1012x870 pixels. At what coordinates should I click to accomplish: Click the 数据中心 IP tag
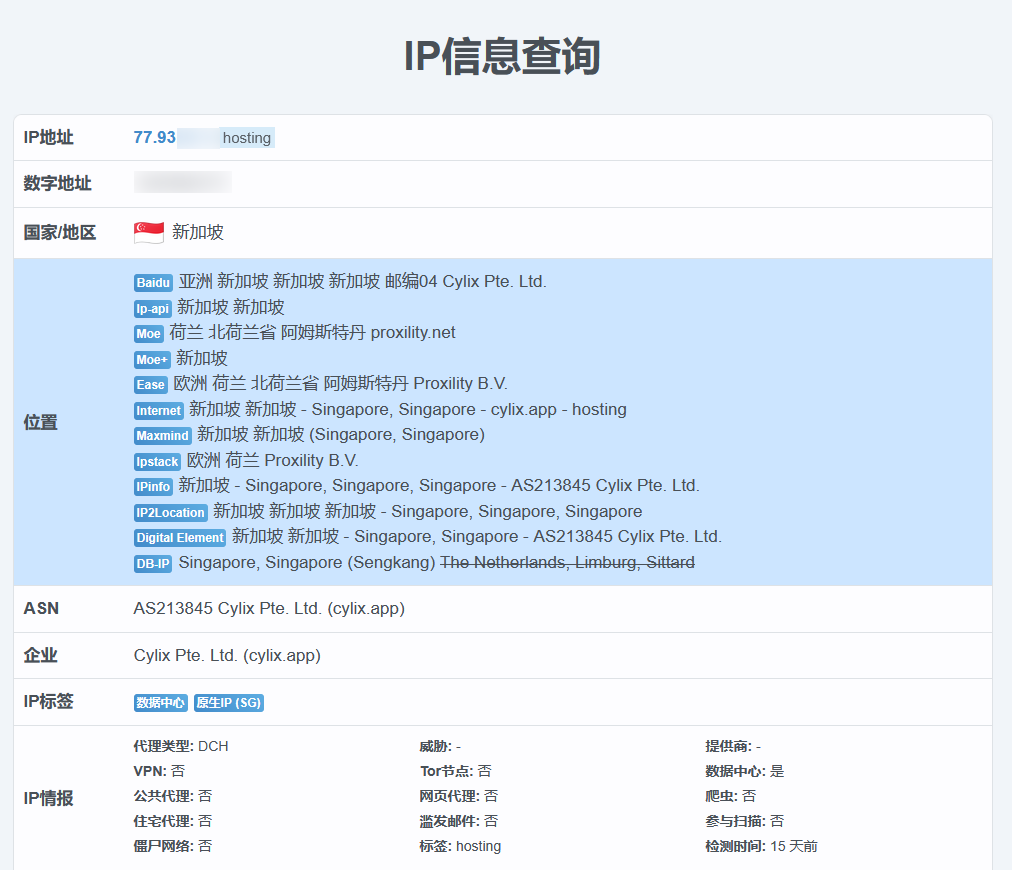coord(160,703)
